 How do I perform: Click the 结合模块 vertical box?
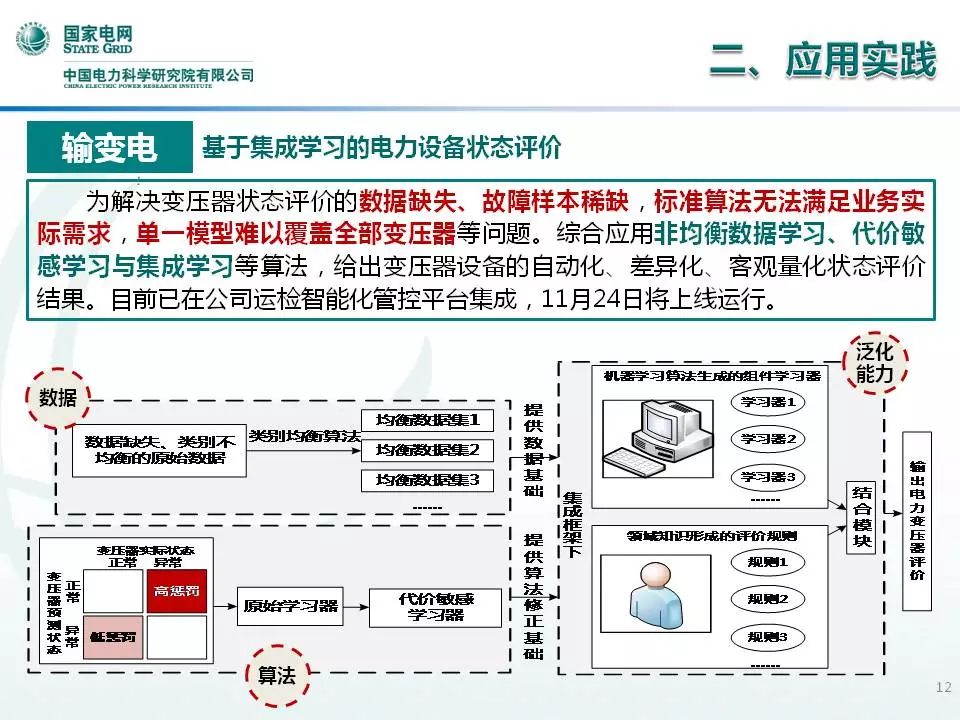pyautogui.click(x=863, y=518)
